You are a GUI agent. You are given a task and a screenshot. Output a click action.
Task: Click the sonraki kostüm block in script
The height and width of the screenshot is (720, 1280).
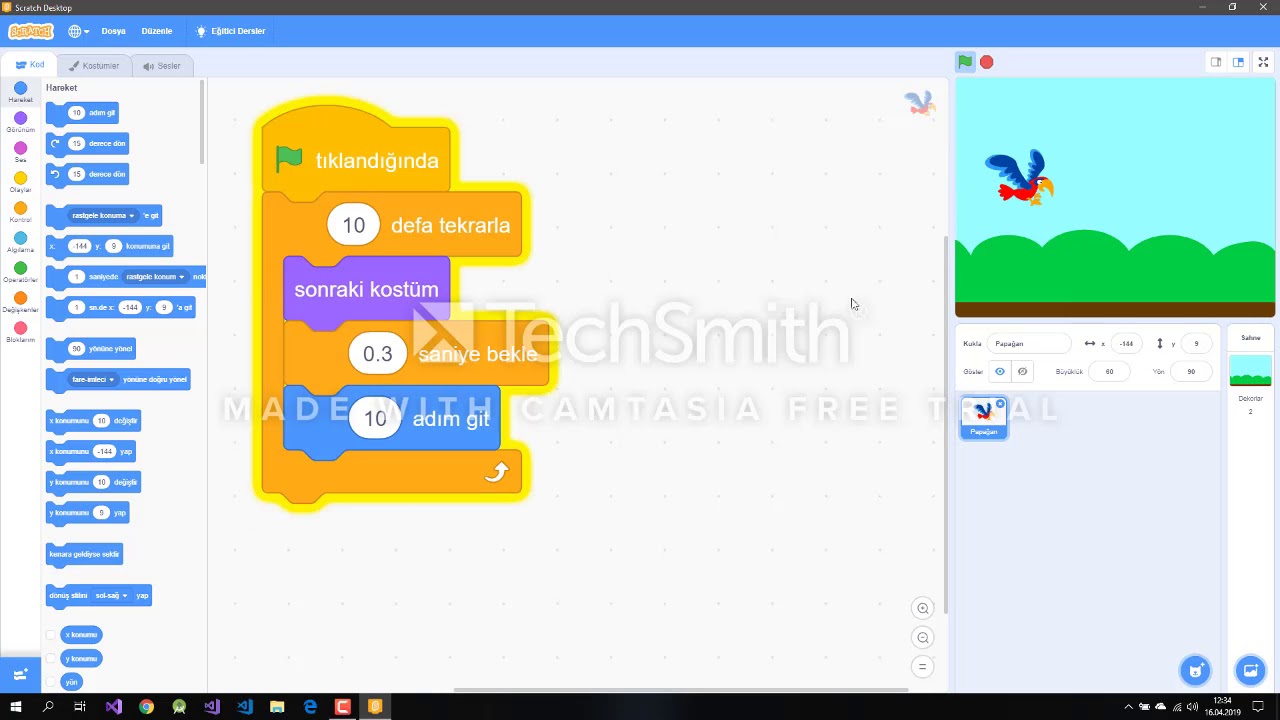click(366, 289)
